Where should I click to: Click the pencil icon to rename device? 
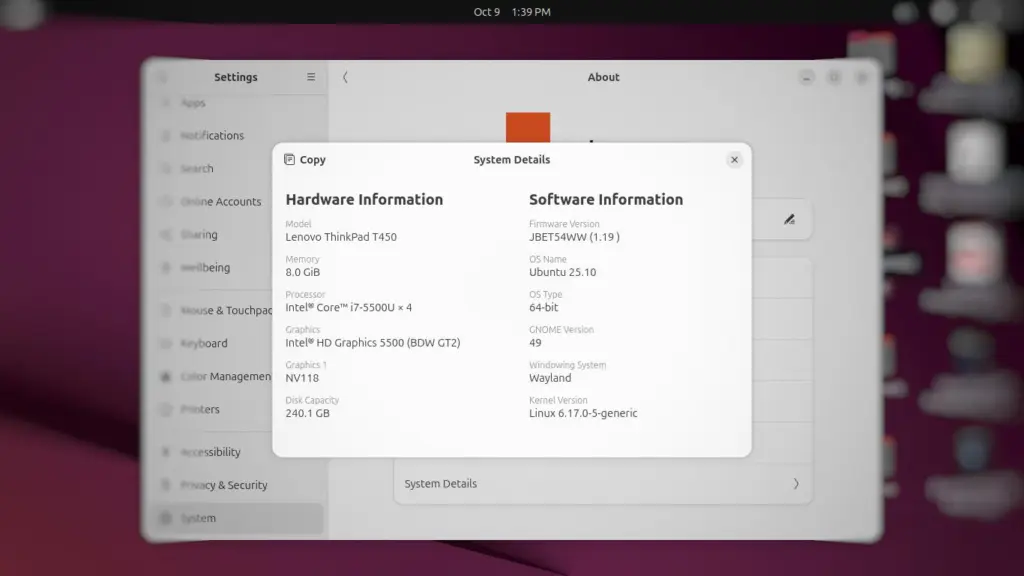tap(789, 219)
